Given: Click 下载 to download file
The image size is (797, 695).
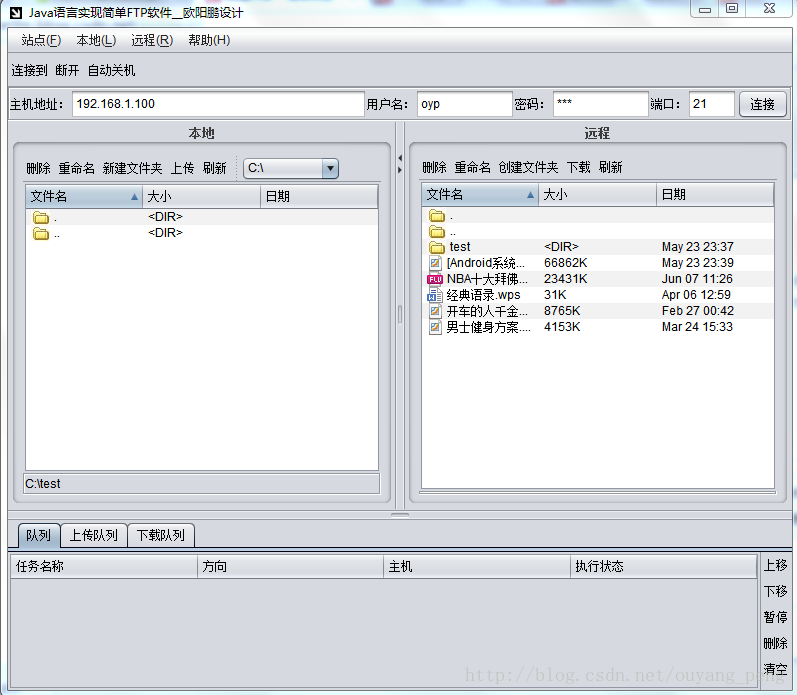Looking at the screenshot, I should pos(578,167).
